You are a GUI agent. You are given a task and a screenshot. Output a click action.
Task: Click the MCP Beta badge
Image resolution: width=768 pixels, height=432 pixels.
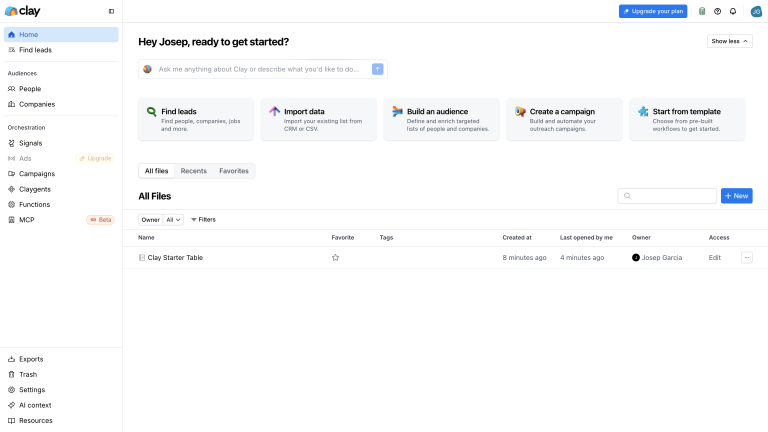coord(100,220)
